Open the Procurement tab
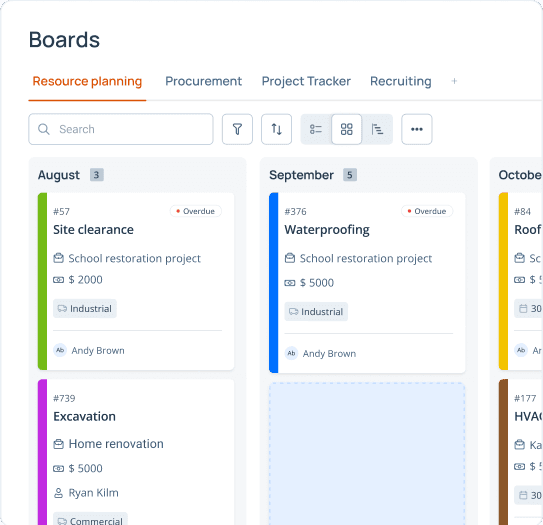 click(x=203, y=81)
